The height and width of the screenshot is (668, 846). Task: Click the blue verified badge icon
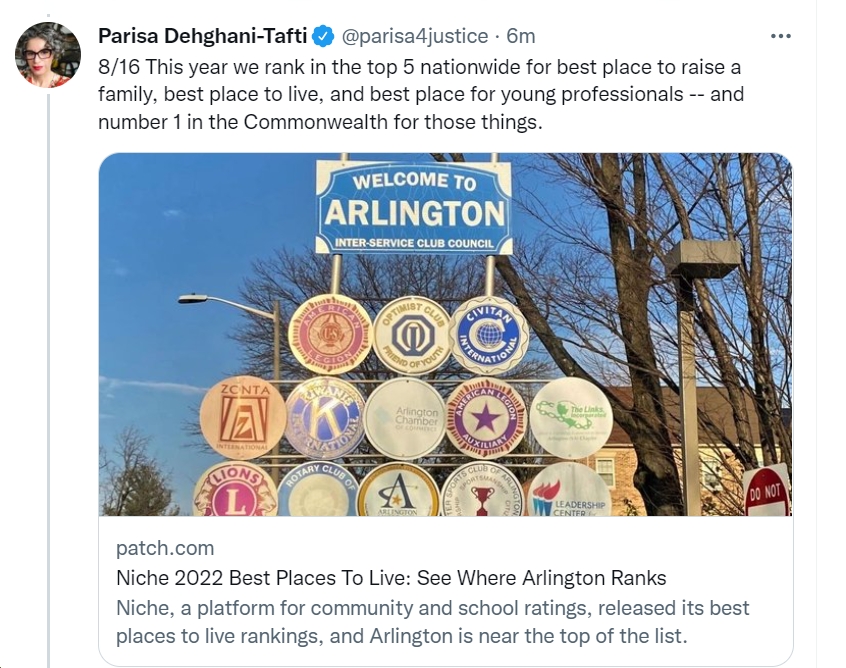point(324,36)
